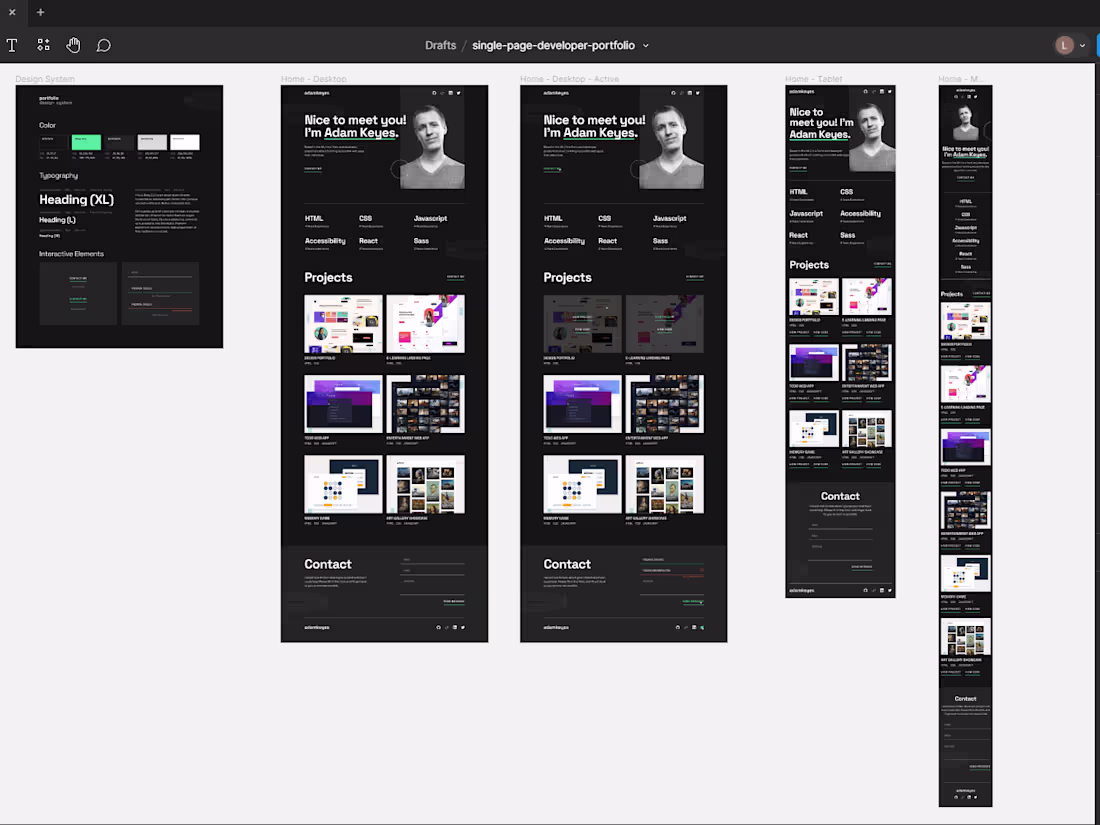This screenshot has width=1100, height=825.
Task: Select the Hand tool
Action: (73, 45)
